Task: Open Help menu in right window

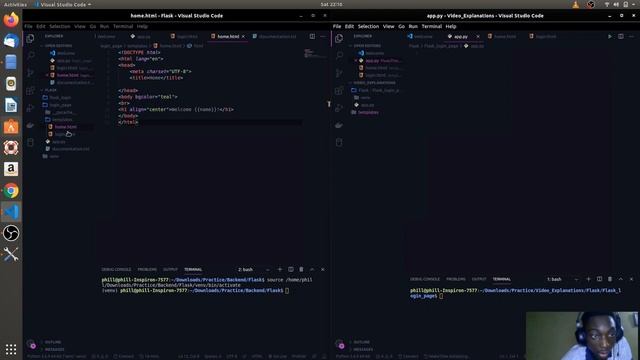Action: (x=451, y=26)
